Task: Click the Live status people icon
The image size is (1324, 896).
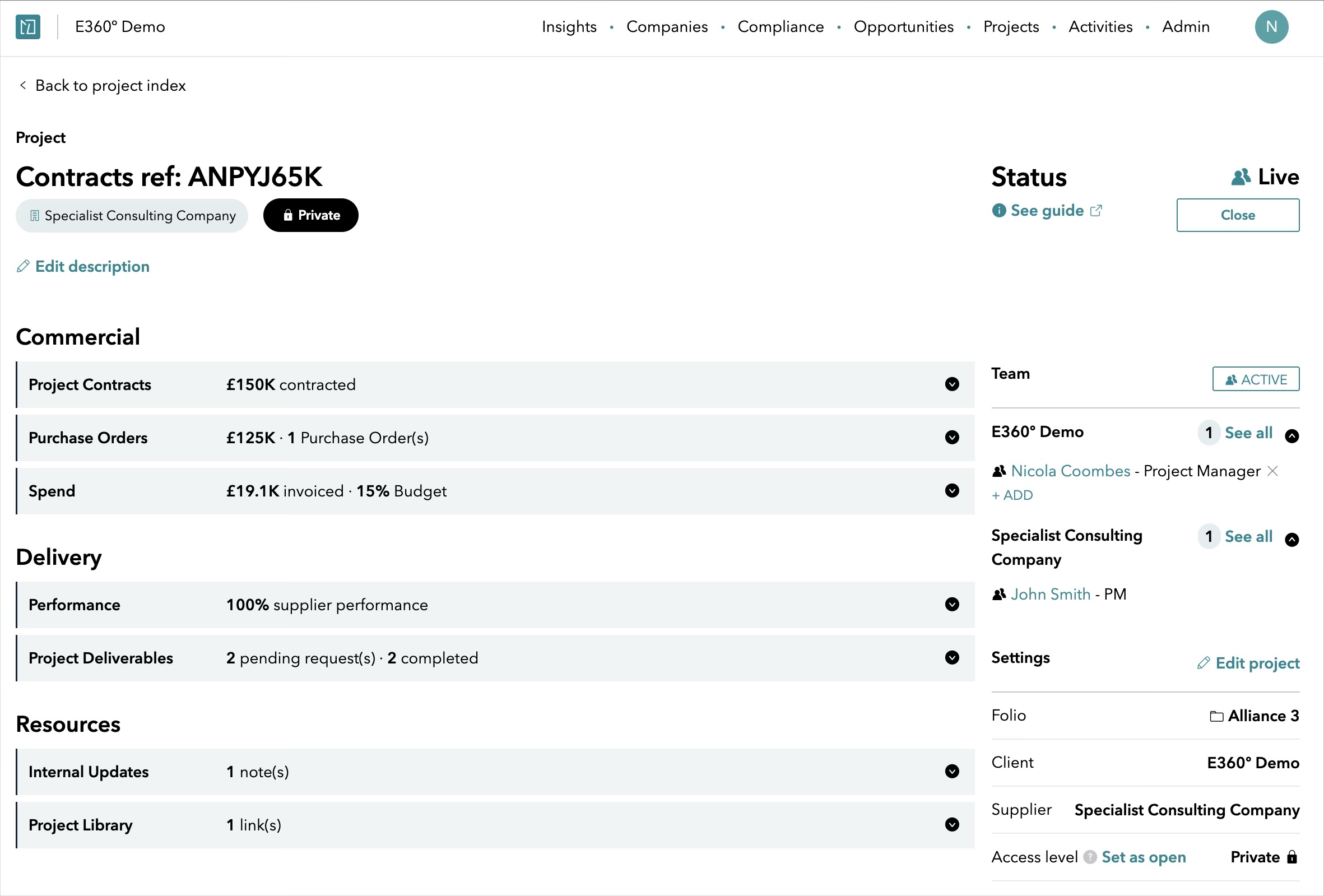Action: [1241, 177]
